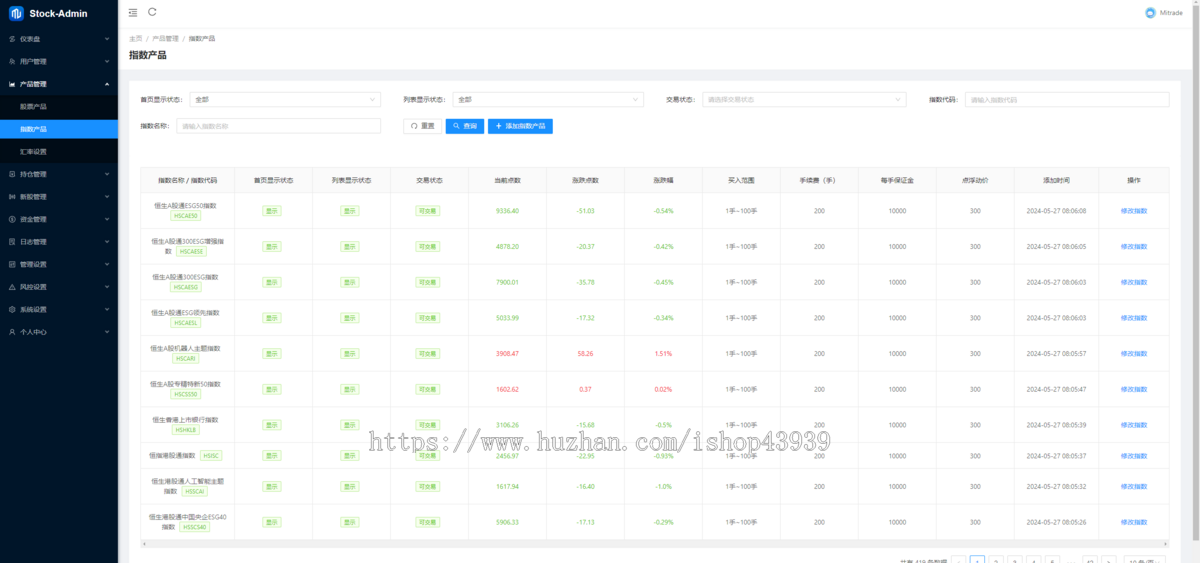Select 指数产品 submenu item
The image size is (1200, 563).
click(x=59, y=129)
